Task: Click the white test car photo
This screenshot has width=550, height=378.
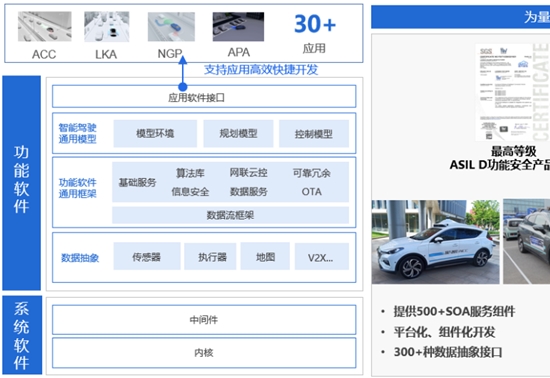Action: click(x=436, y=242)
